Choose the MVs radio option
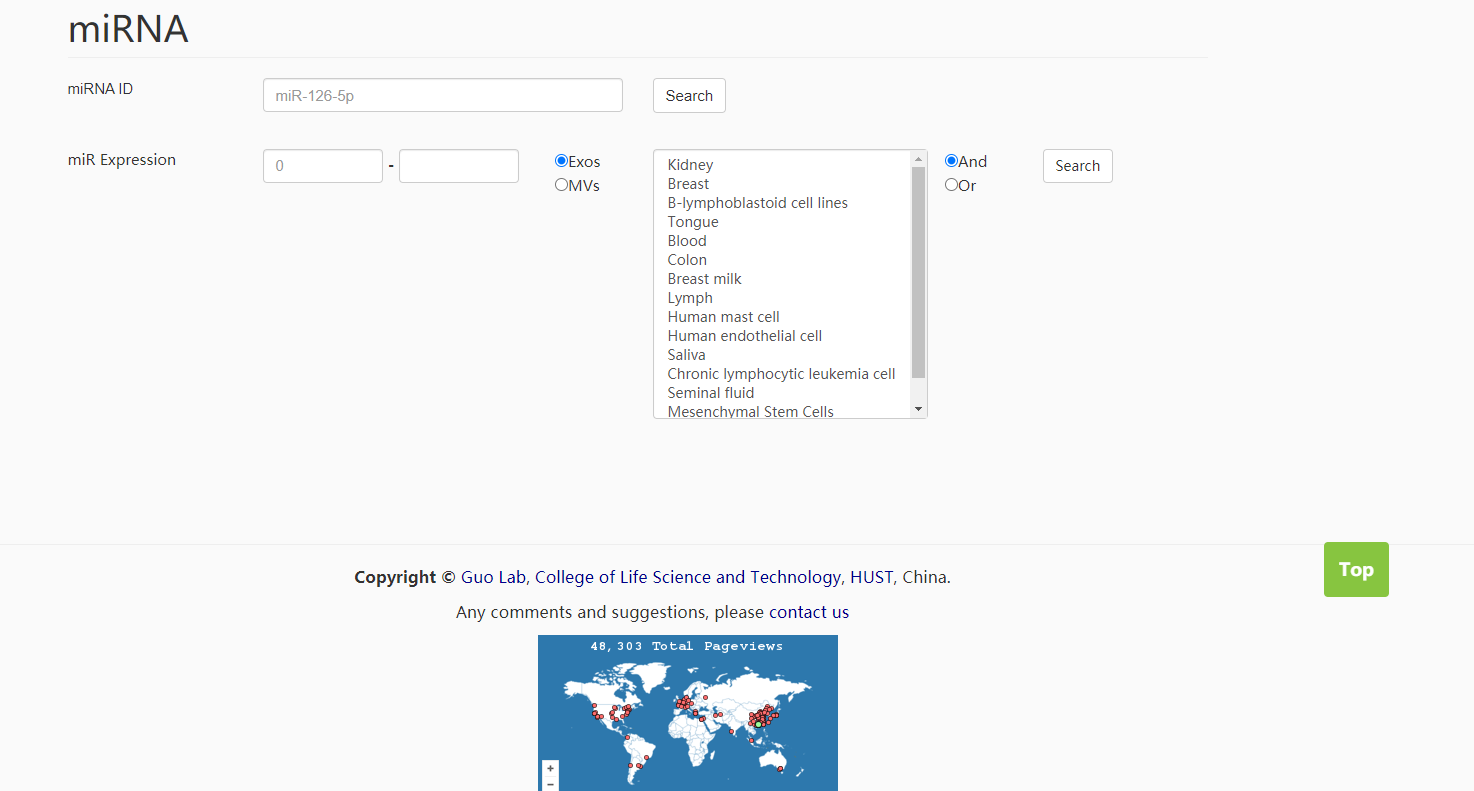The height and width of the screenshot is (791, 1474). (x=561, y=185)
